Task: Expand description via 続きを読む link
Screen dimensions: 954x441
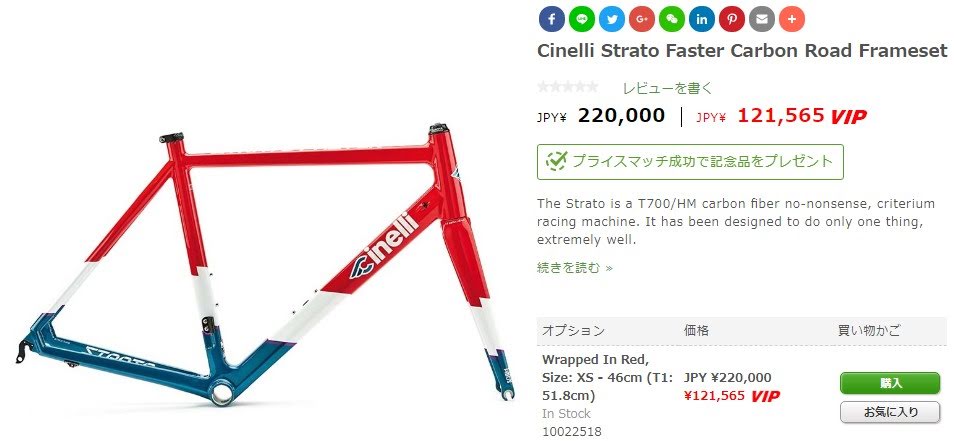Action: [574, 267]
